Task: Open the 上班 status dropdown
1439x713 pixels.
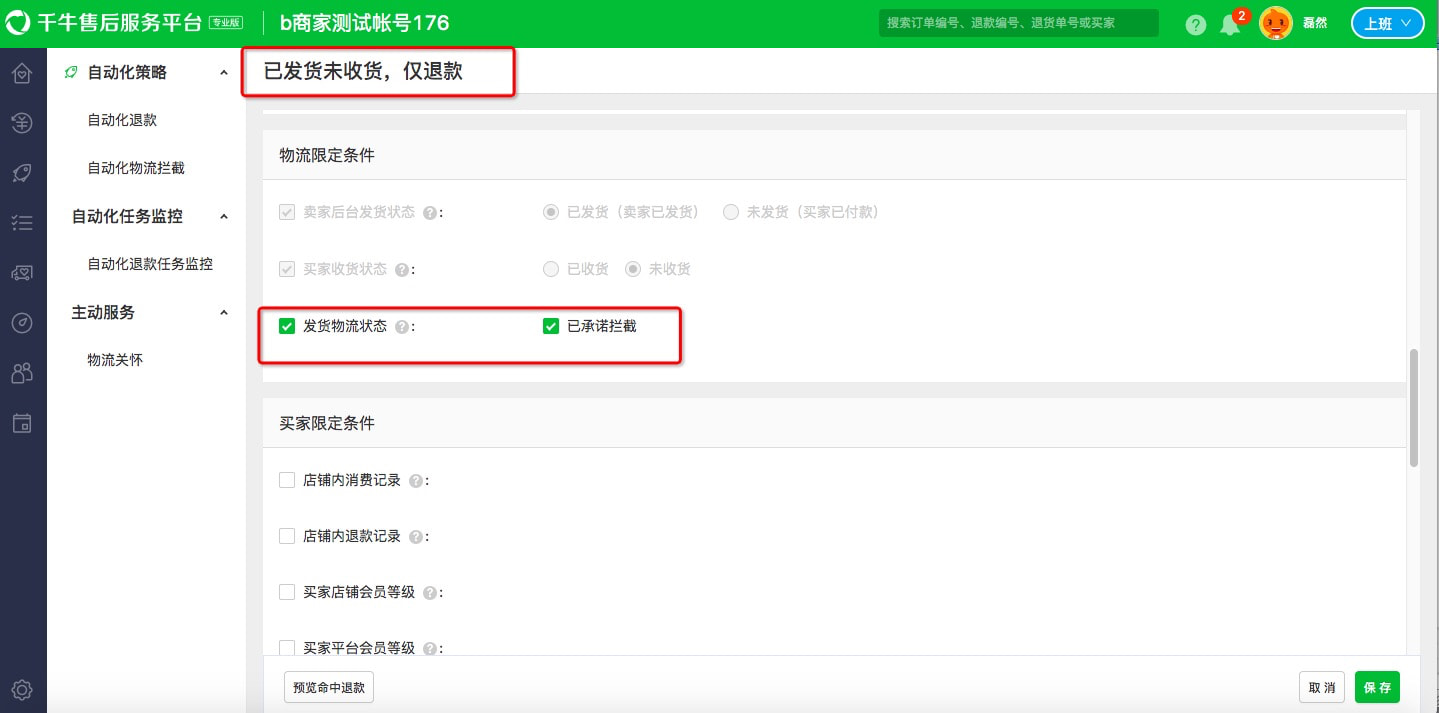Action: (1387, 24)
